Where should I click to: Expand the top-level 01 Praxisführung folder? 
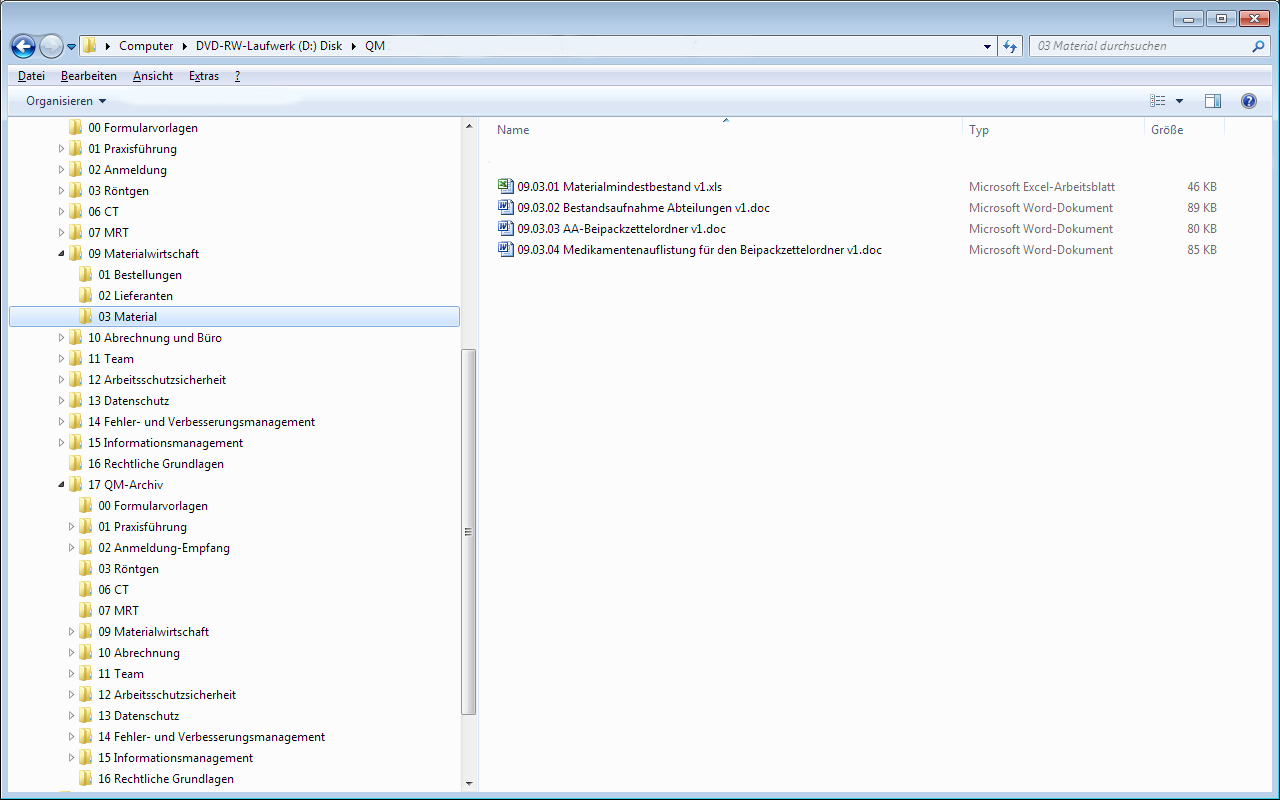click(x=61, y=149)
